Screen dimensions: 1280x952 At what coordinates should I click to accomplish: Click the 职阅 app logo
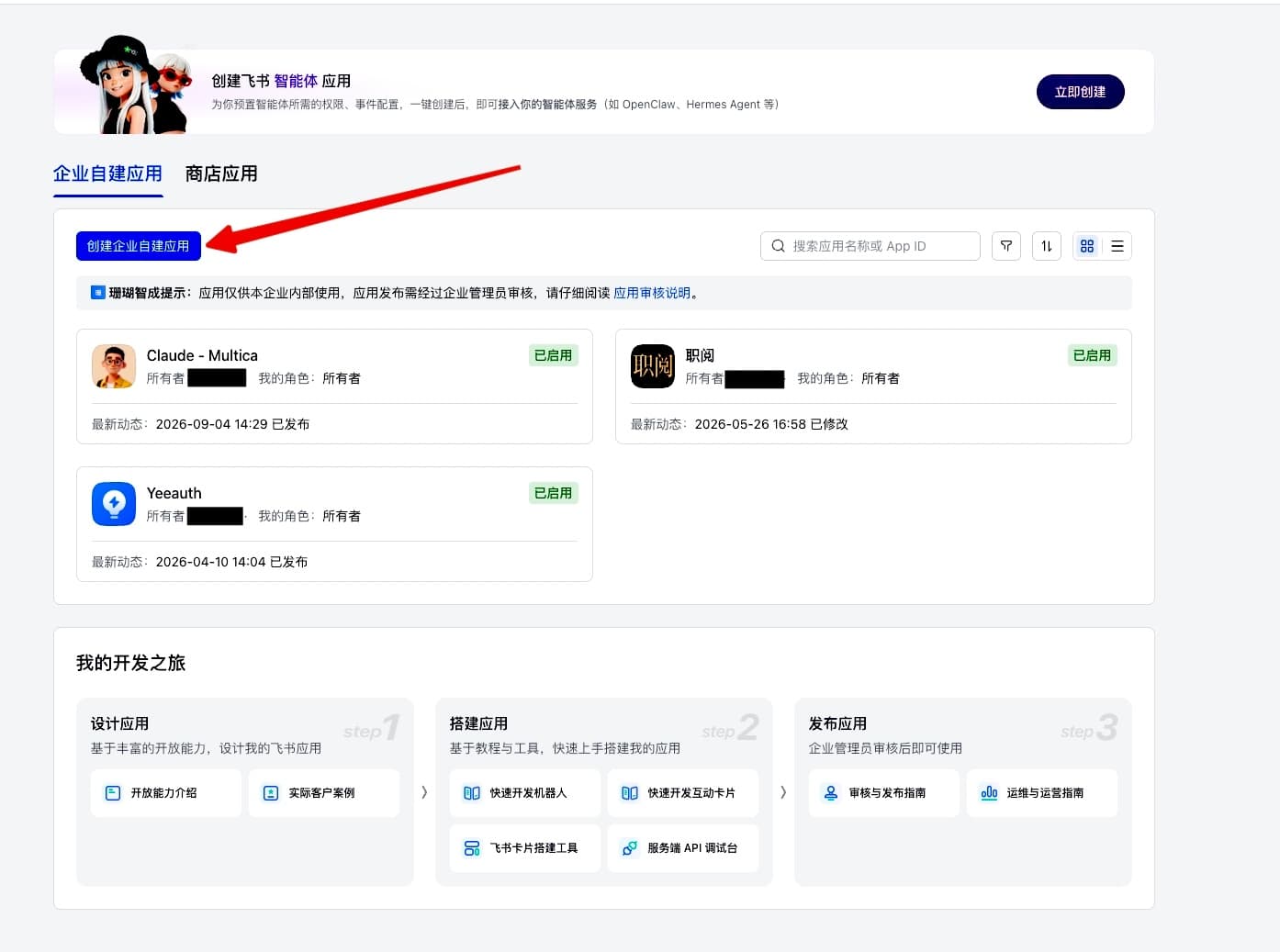click(x=653, y=366)
